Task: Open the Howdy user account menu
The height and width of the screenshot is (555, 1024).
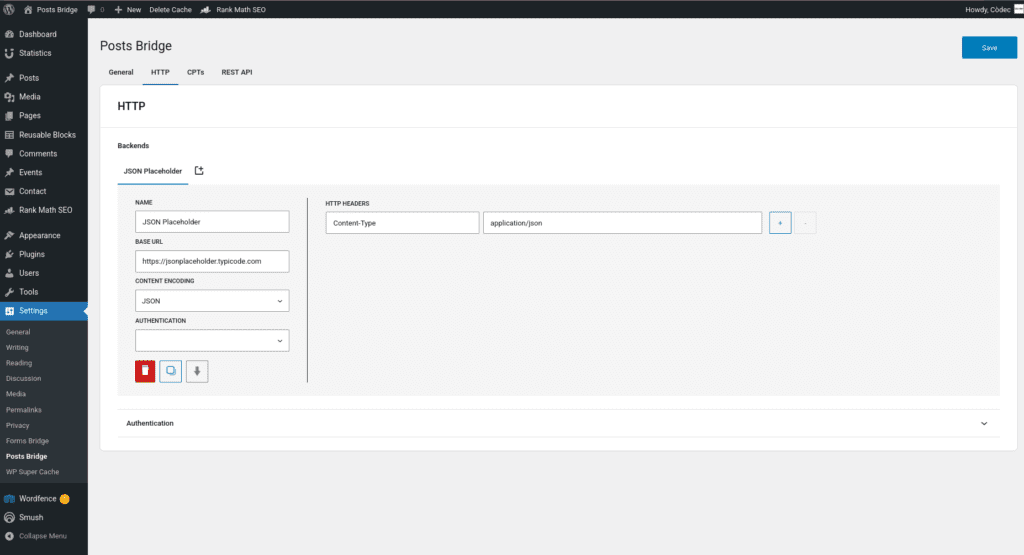Action: coord(993,9)
